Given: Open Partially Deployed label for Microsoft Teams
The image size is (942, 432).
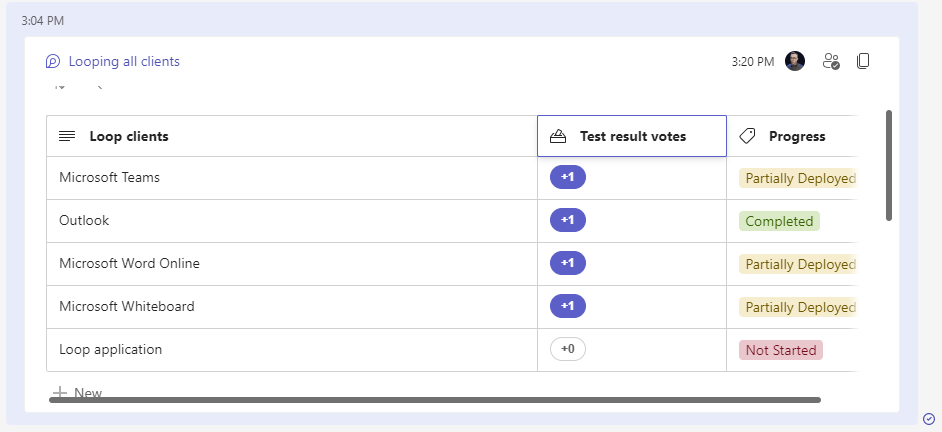Looking at the screenshot, I should pos(797,178).
